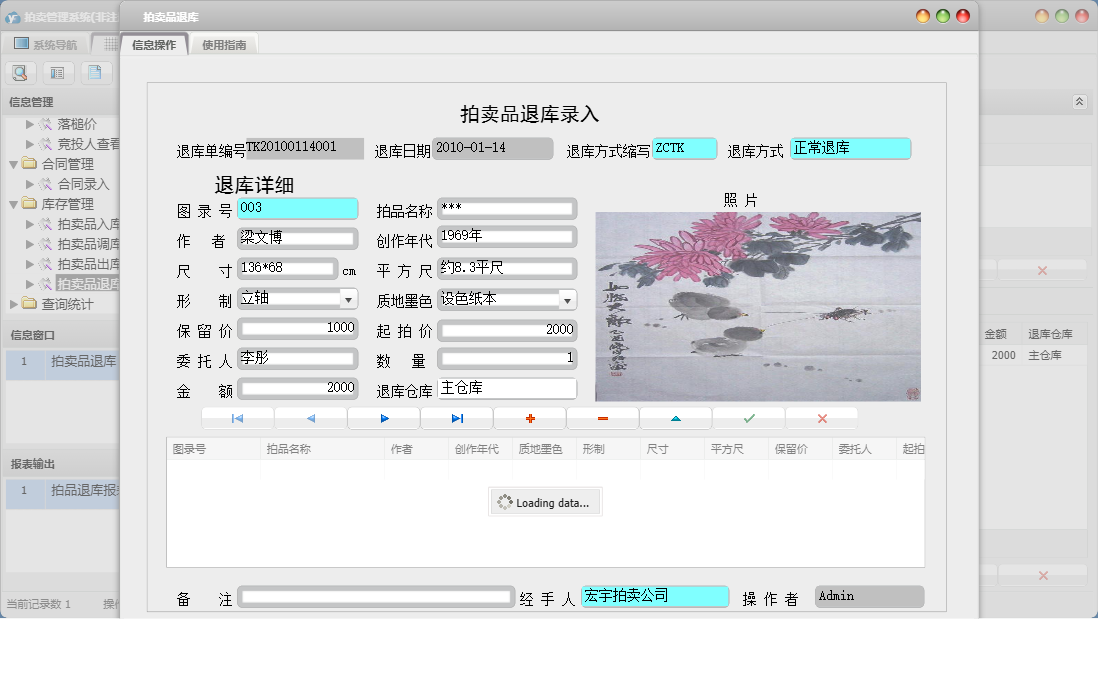Click the search magnifier toolbar icon
1098x685 pixels.
(21, 72)
